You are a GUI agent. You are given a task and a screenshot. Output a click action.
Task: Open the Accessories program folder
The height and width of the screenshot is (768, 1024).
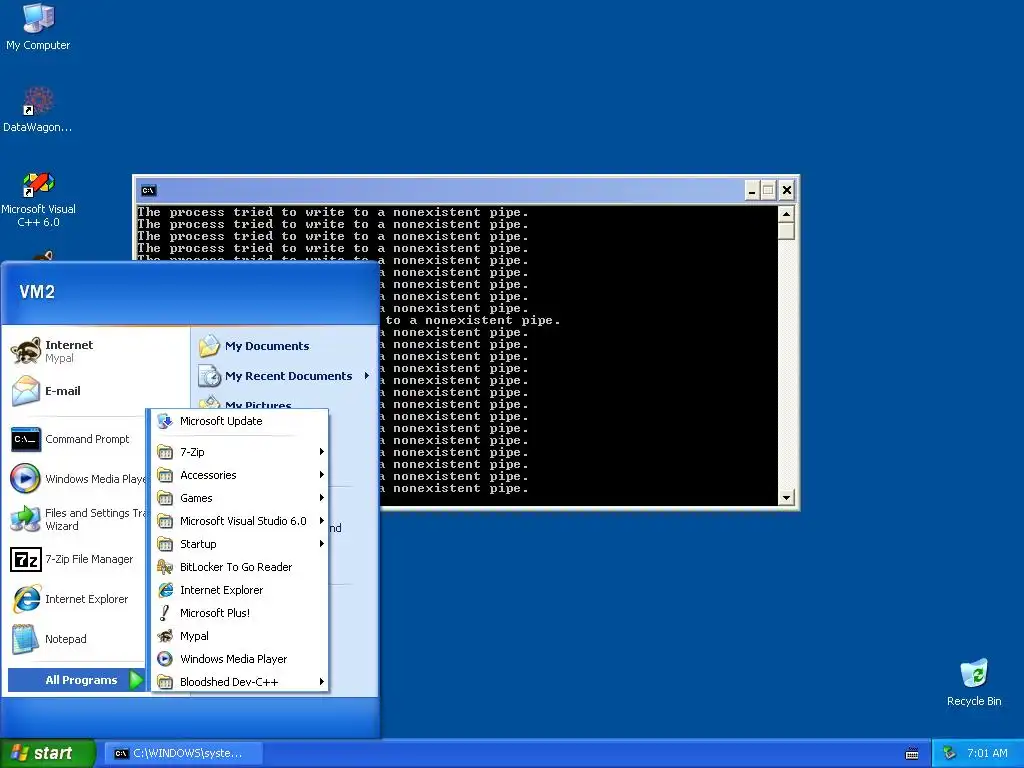point(240,475)
